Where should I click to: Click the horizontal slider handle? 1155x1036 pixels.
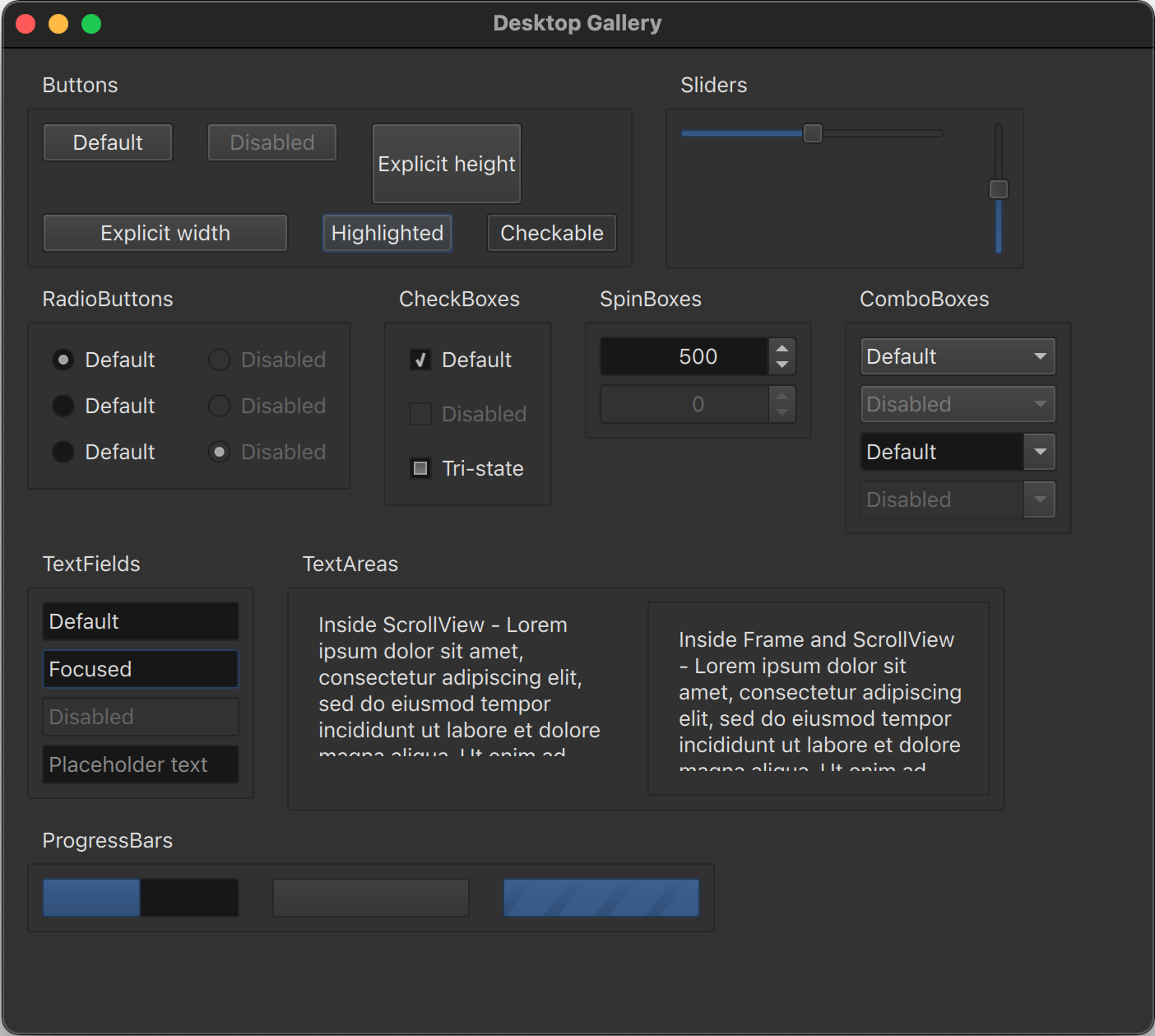pos(812,133)
